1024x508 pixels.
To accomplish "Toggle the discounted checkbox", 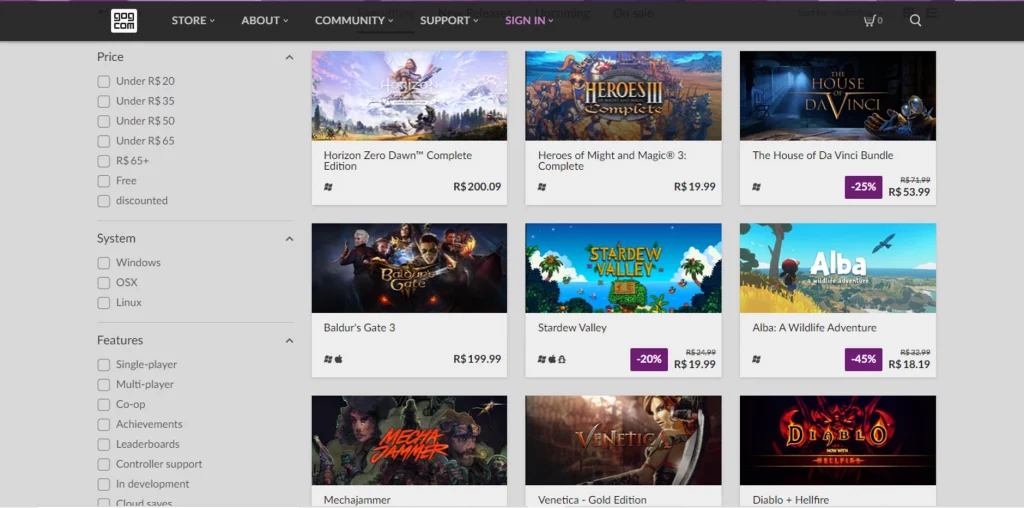I will [103, 201].
